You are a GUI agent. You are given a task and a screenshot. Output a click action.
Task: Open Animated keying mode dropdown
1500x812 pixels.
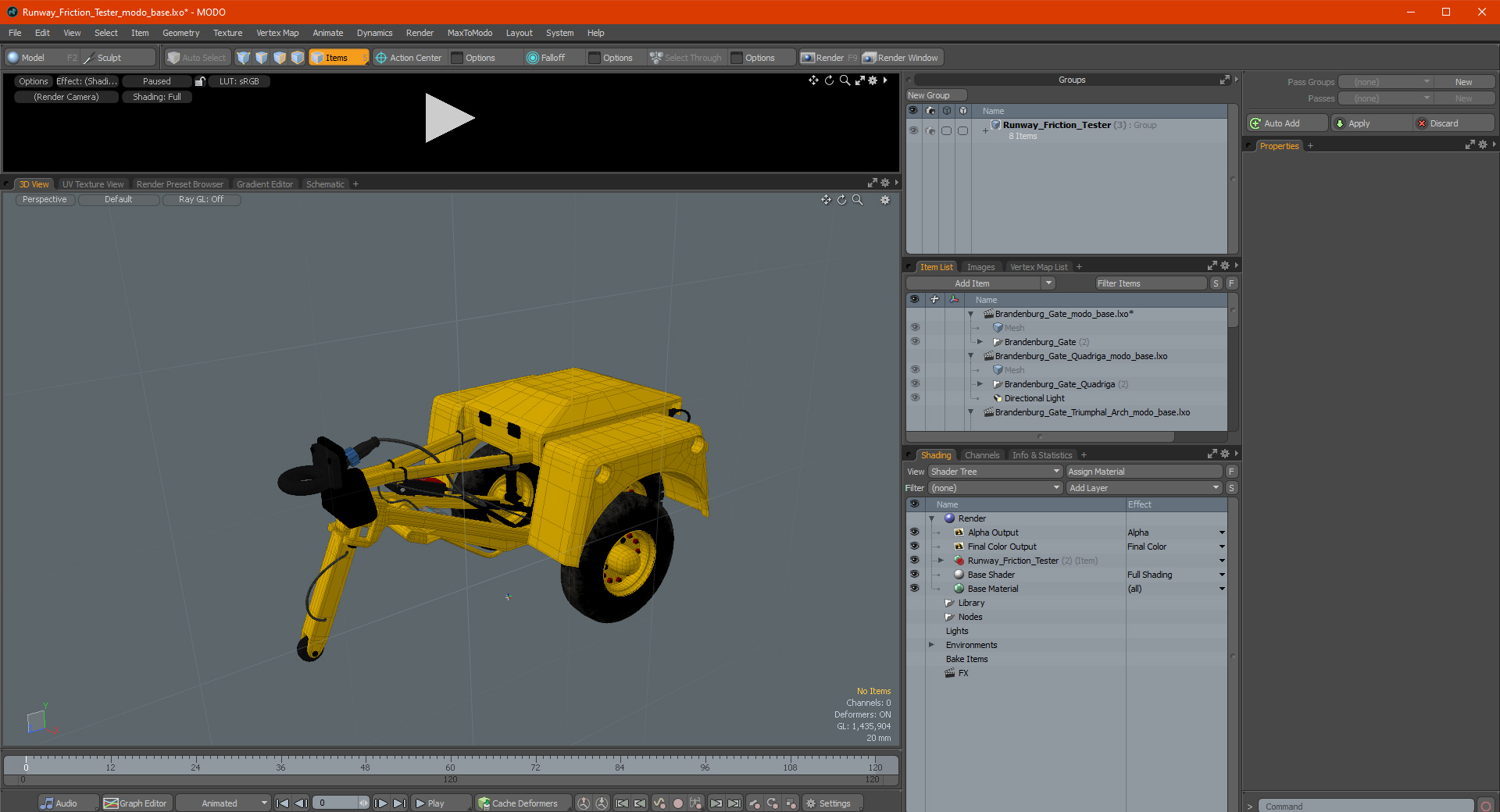(x=223, y=803)
